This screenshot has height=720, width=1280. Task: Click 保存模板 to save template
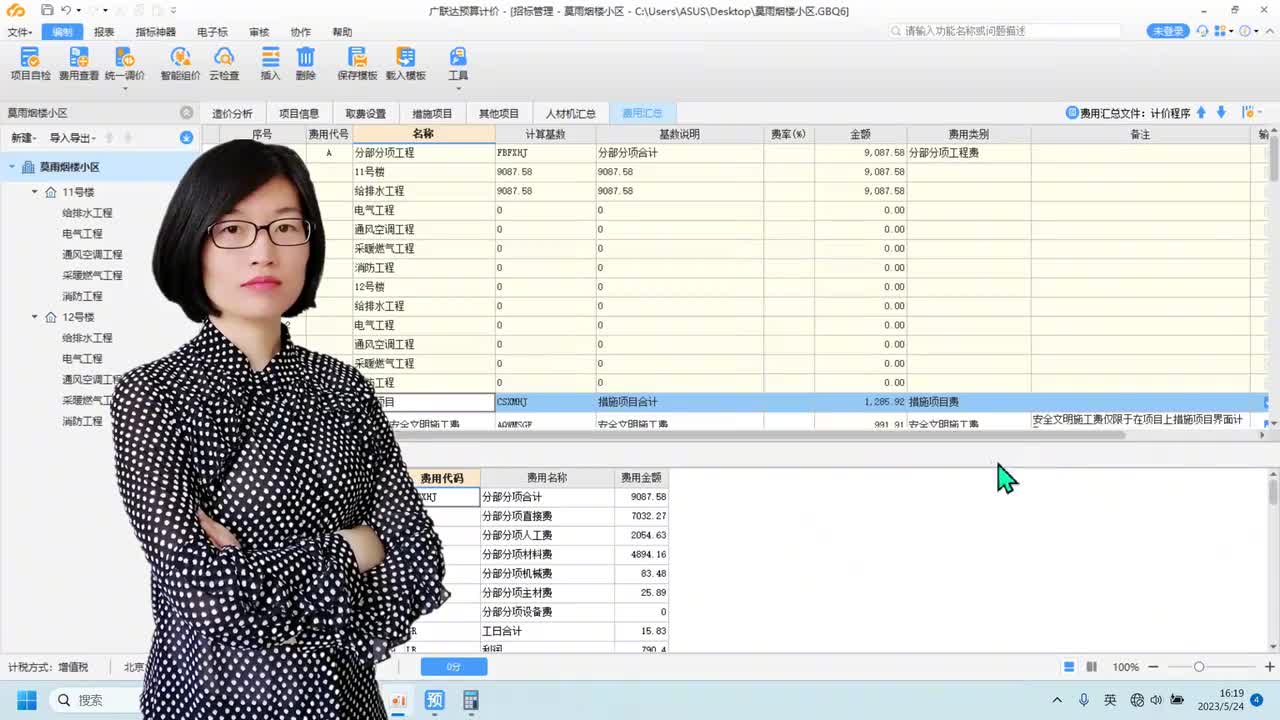click(357, 63)
